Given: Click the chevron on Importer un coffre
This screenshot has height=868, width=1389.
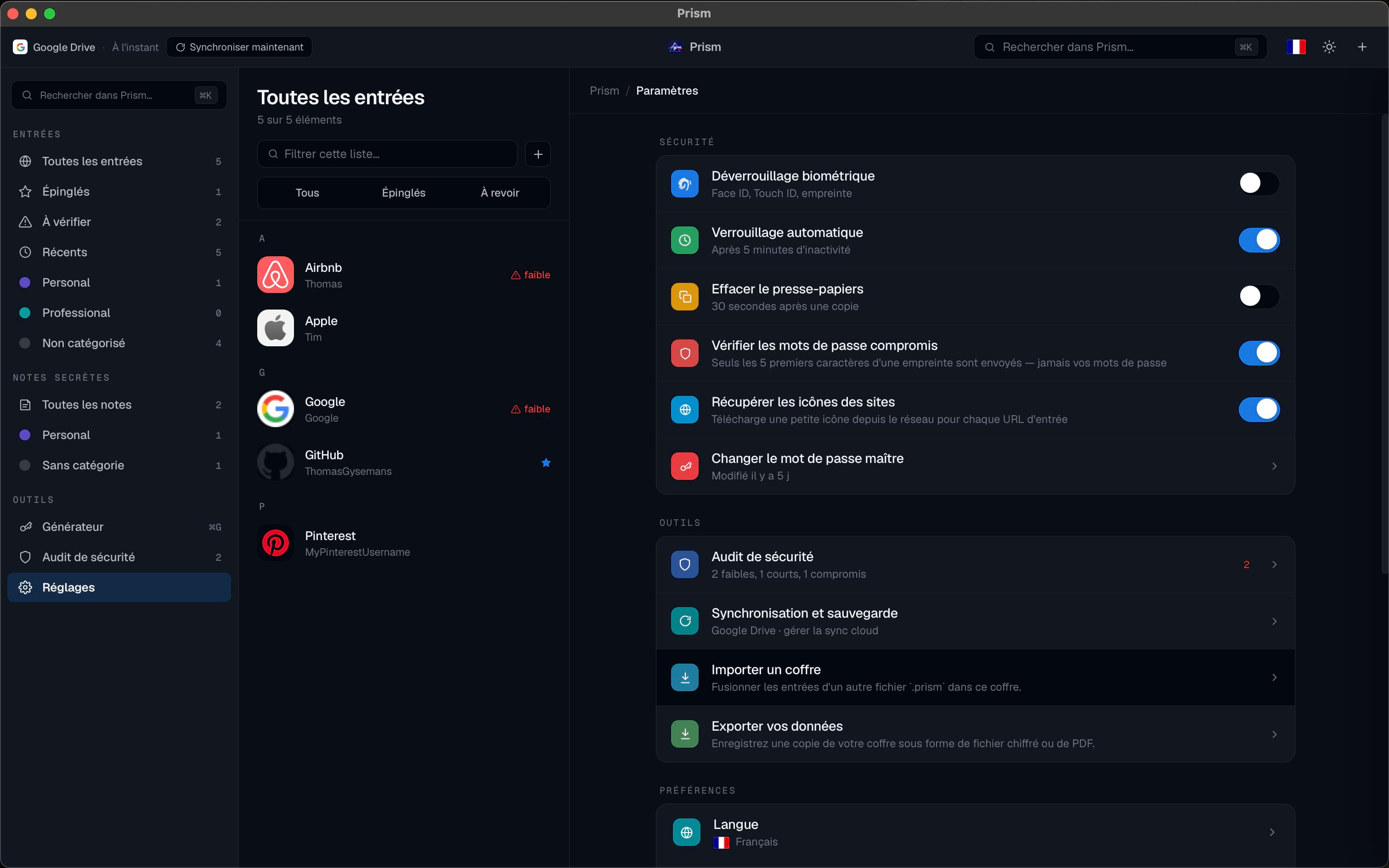Looking at the screenshot, I should (1274, 677).
